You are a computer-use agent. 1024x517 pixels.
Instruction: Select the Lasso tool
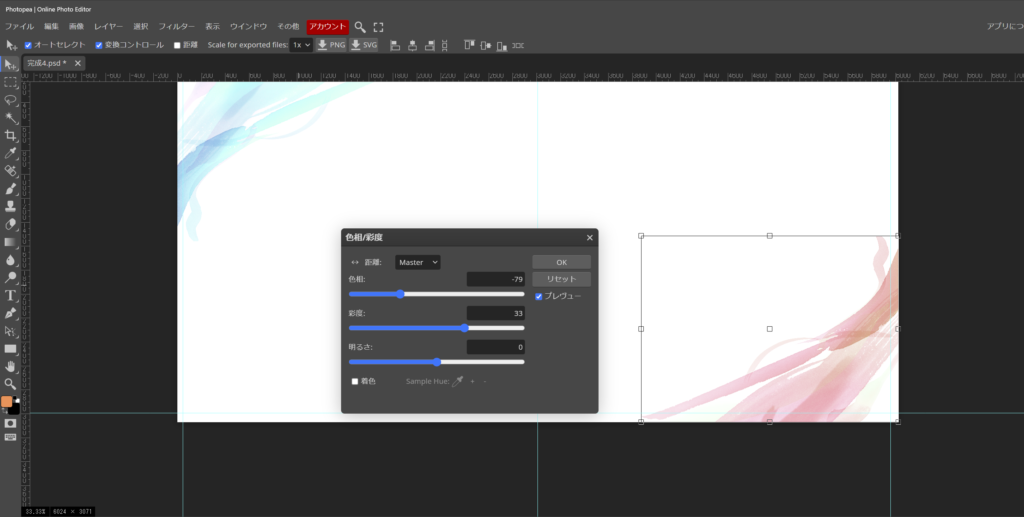(10, 100)
